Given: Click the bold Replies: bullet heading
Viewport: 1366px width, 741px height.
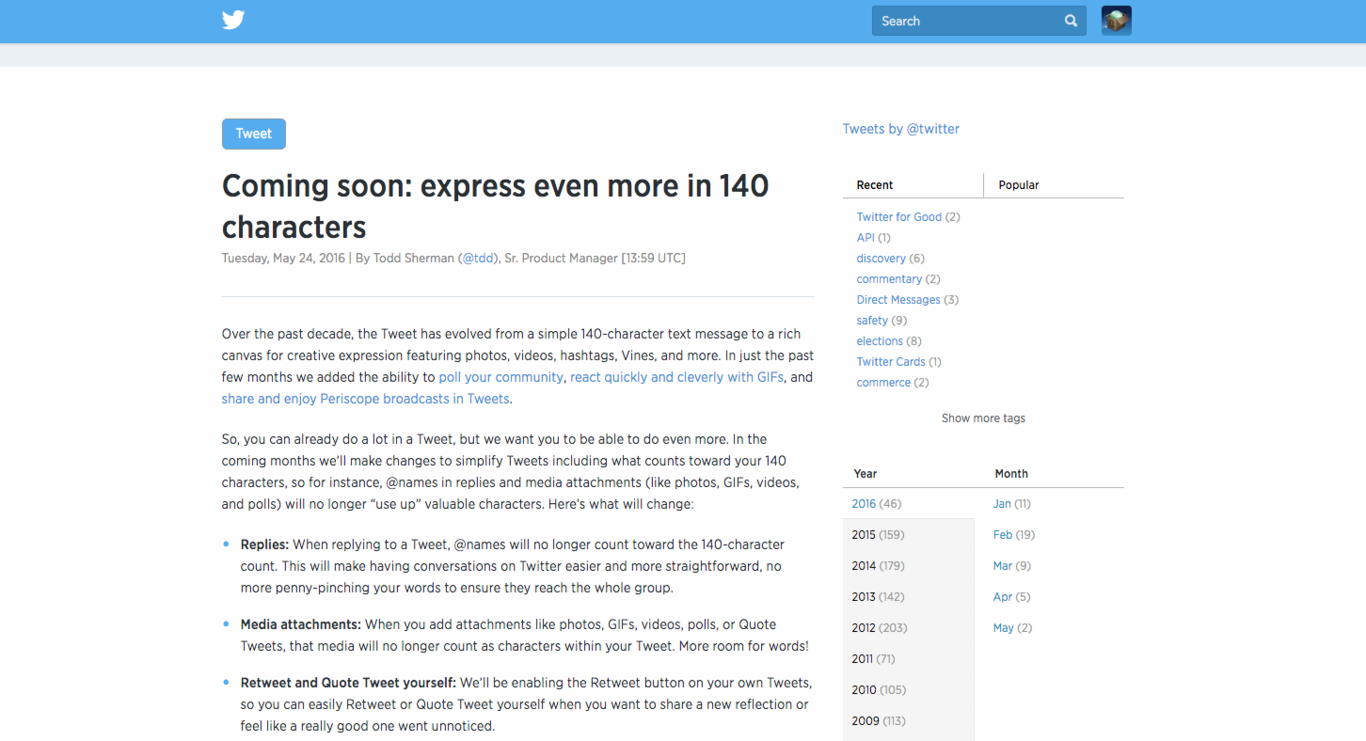Looking at the screenshot, I should click(264, 545).
